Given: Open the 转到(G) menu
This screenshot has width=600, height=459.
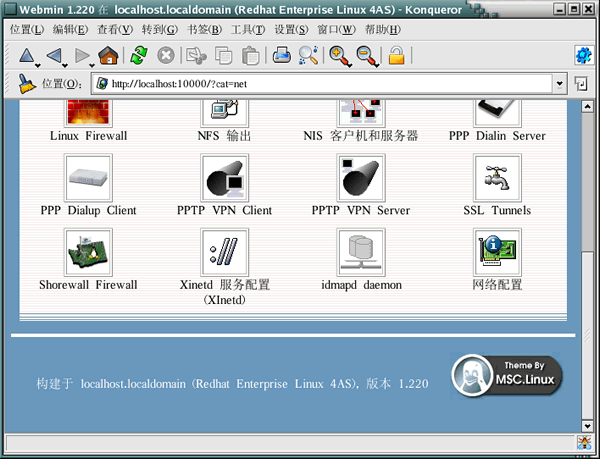Looking at the screenshot, I should coord(160,29).
